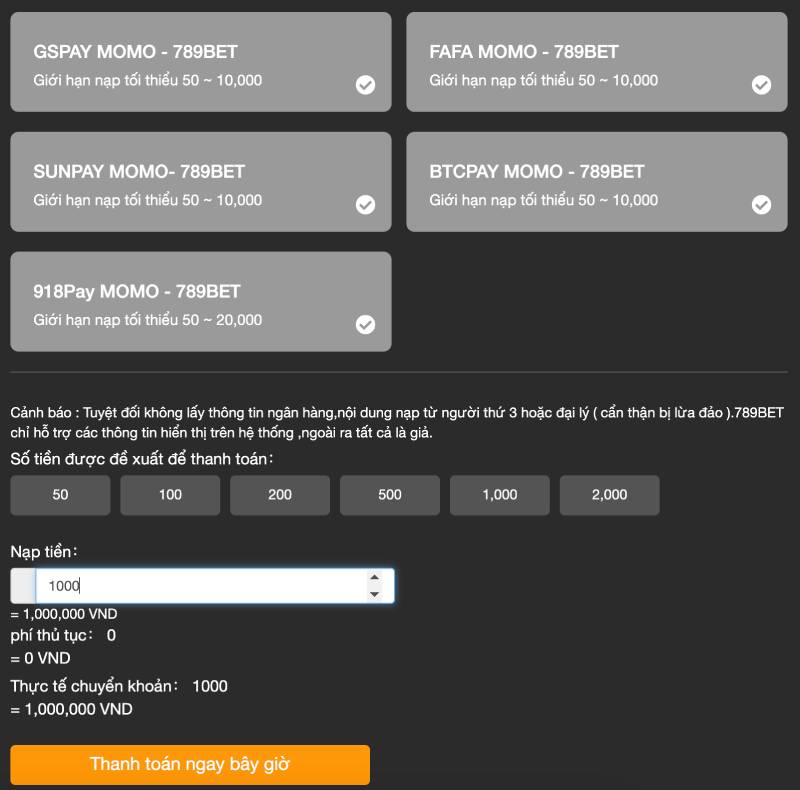Choose the 50 suggested payment amount

point(60,495)
